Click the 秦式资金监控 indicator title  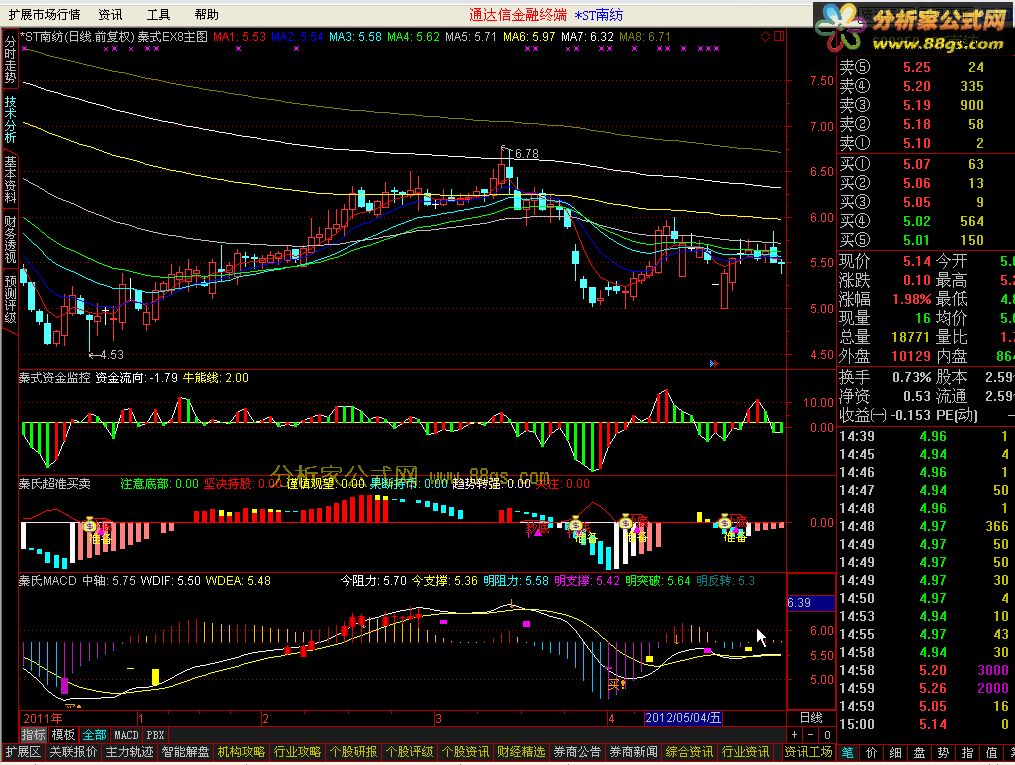[54, 377]
